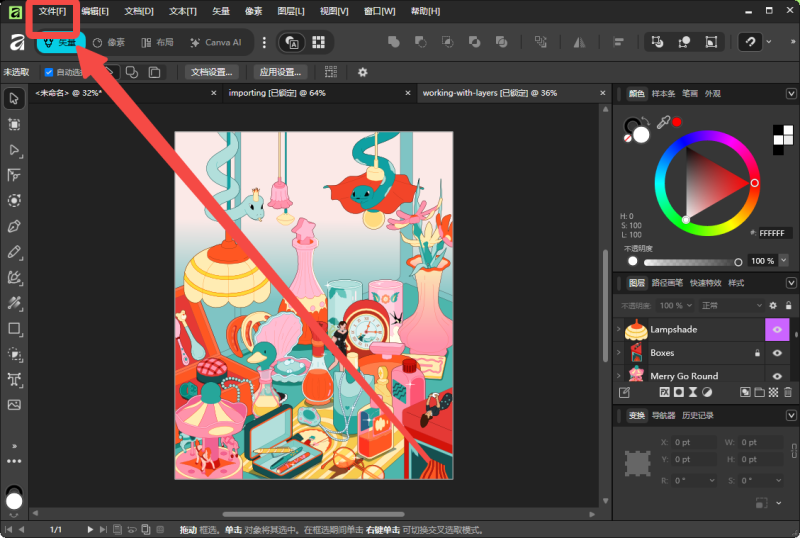This screenshot has height=538, width=800.
Task: Open the 编辑[E] menu
Action: (x=95, y=11)
